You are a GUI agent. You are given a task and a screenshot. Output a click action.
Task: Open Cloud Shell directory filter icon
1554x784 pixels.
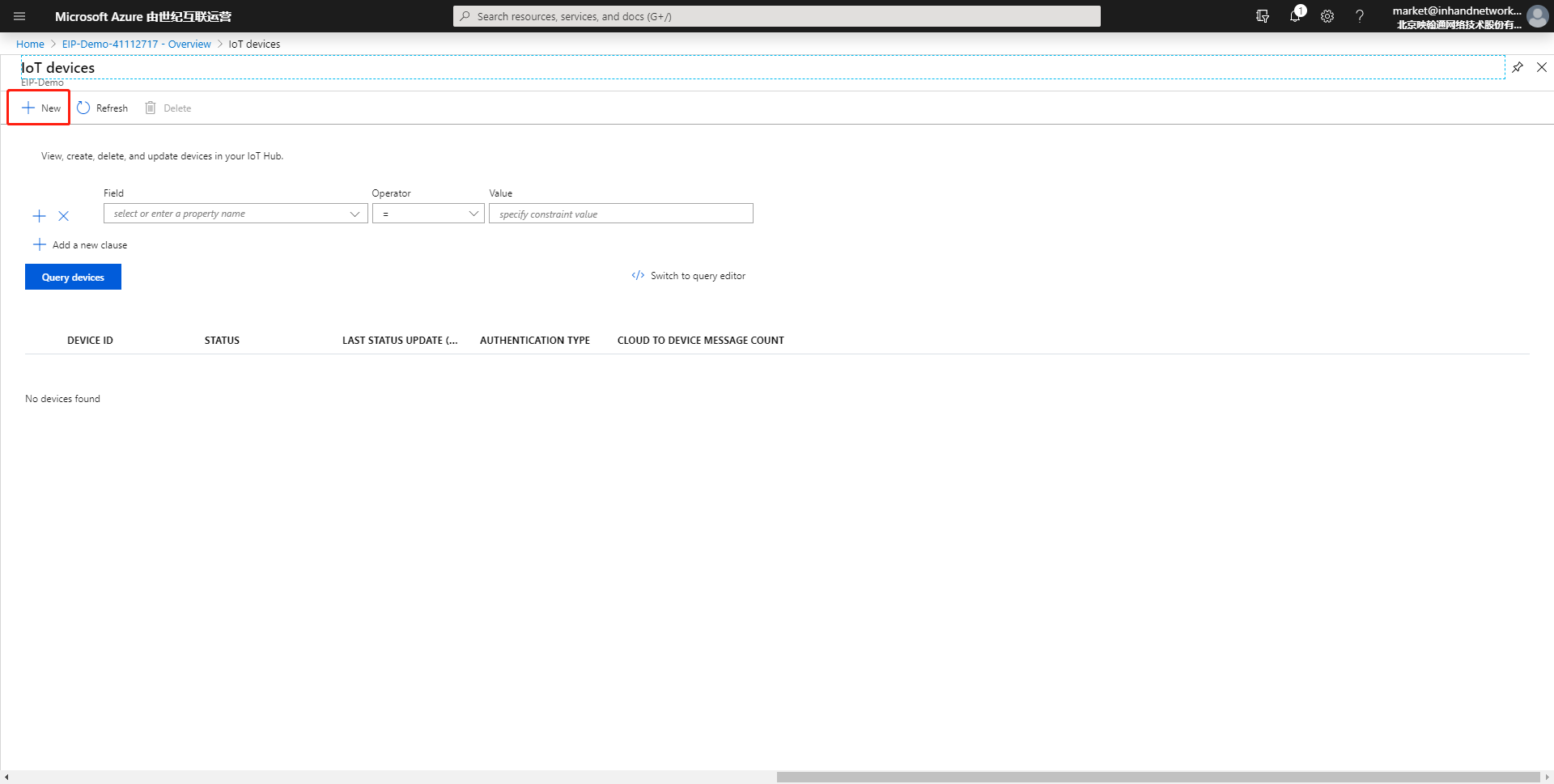point(1263,16)
